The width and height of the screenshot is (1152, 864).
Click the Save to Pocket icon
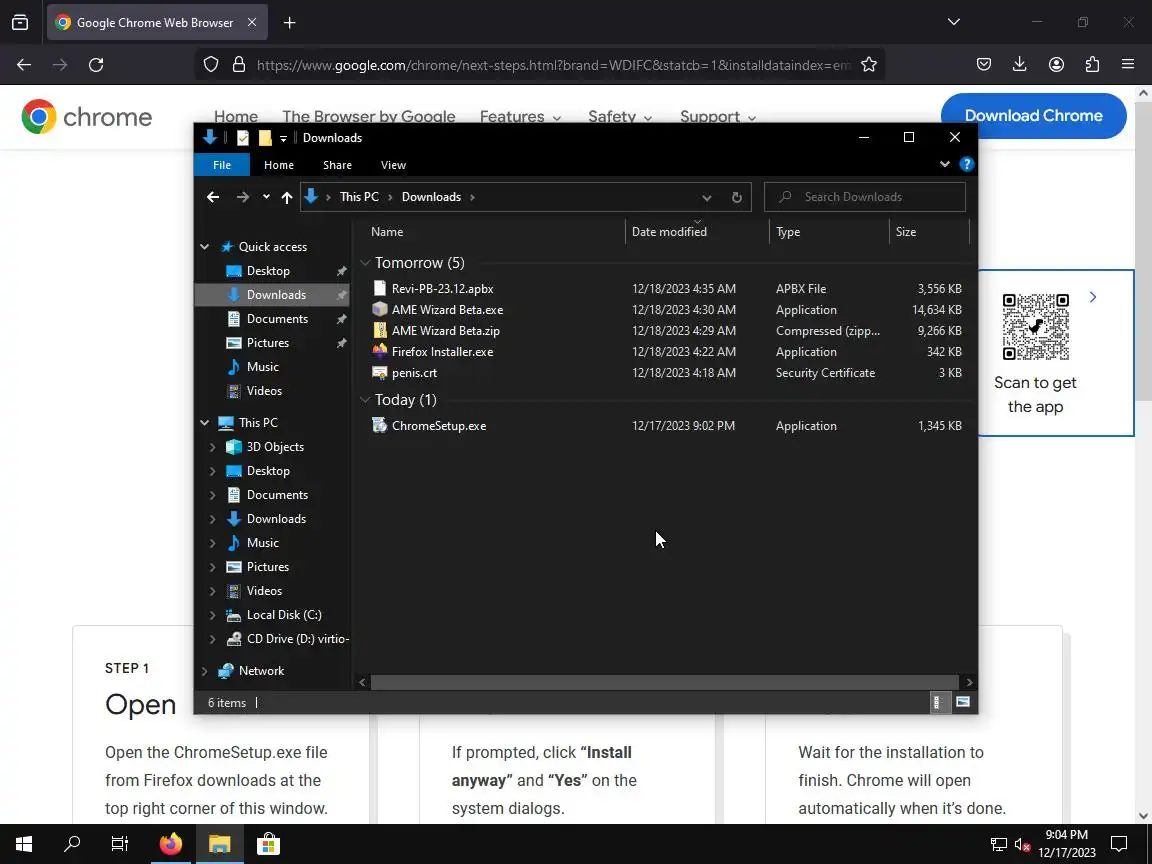pyautogui.click(x=984, y=65)
